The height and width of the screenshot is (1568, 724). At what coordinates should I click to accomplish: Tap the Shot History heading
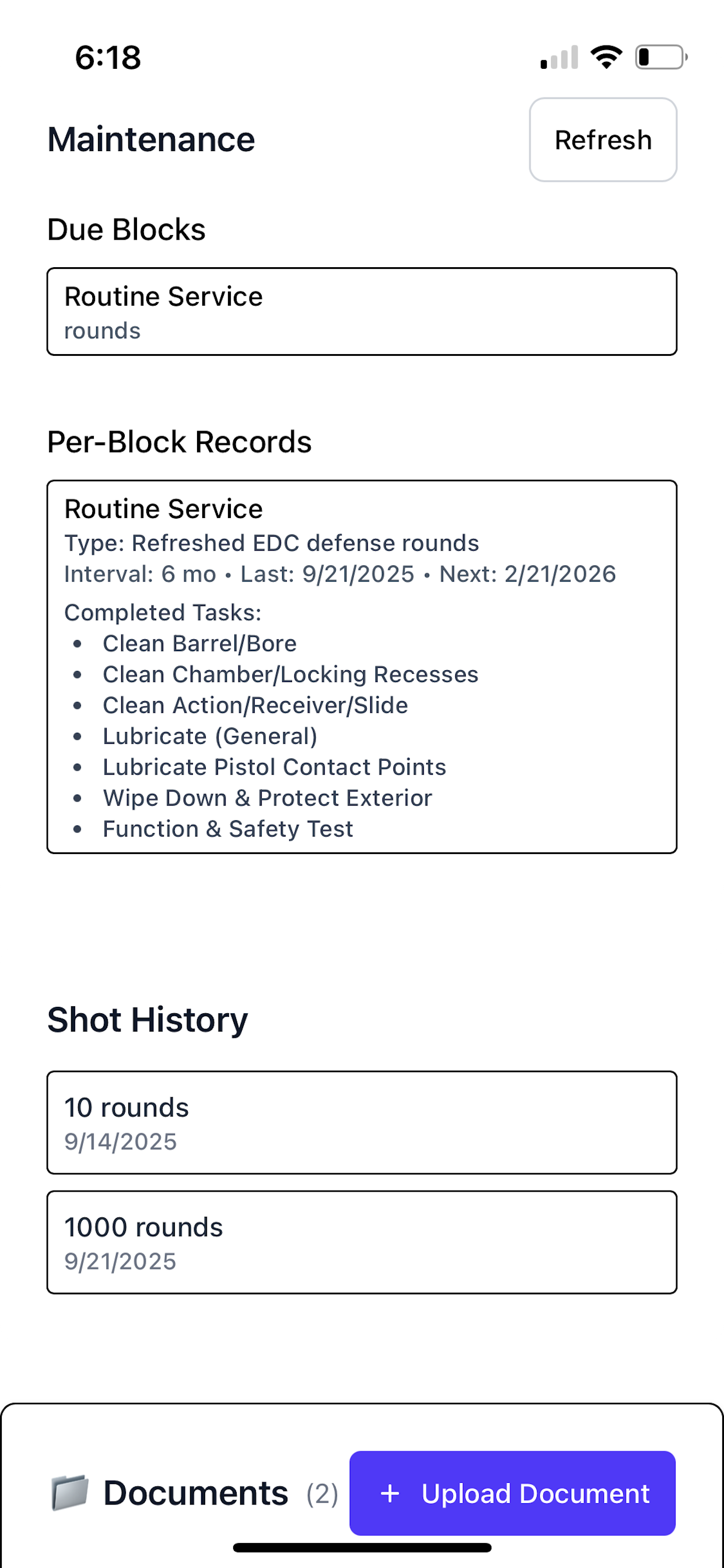(x=148, y=1020)
